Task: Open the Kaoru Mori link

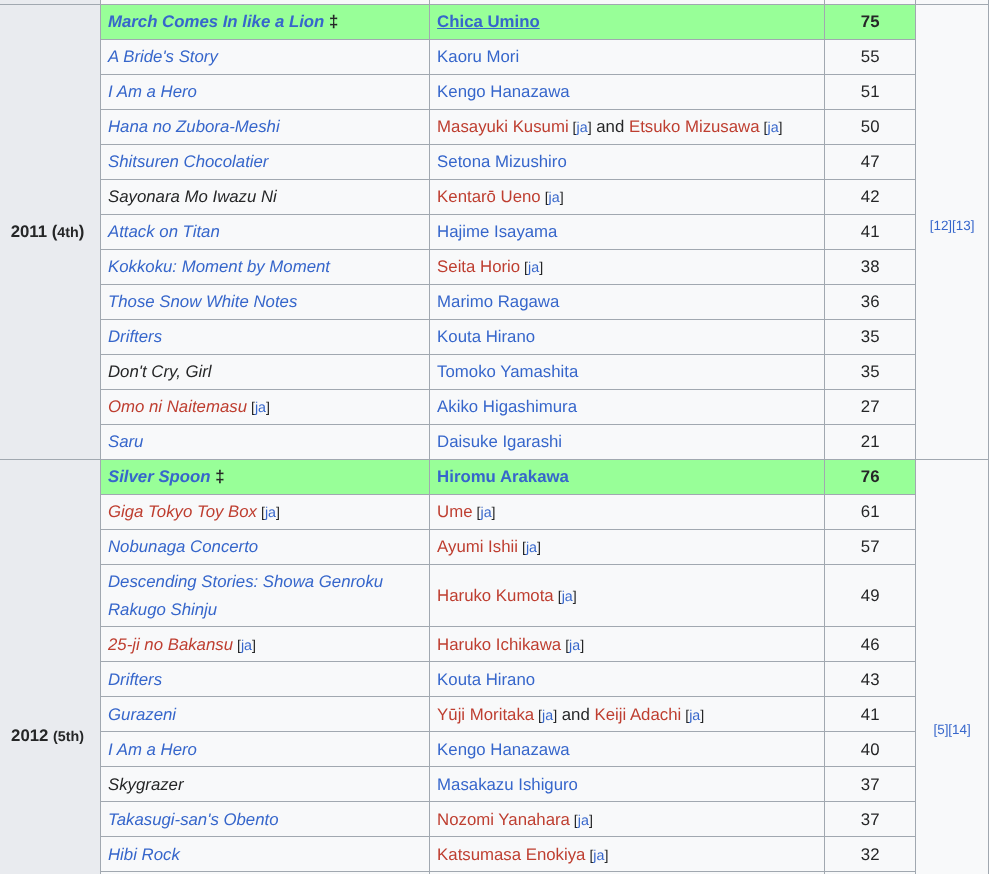Action: pos(478,56)
